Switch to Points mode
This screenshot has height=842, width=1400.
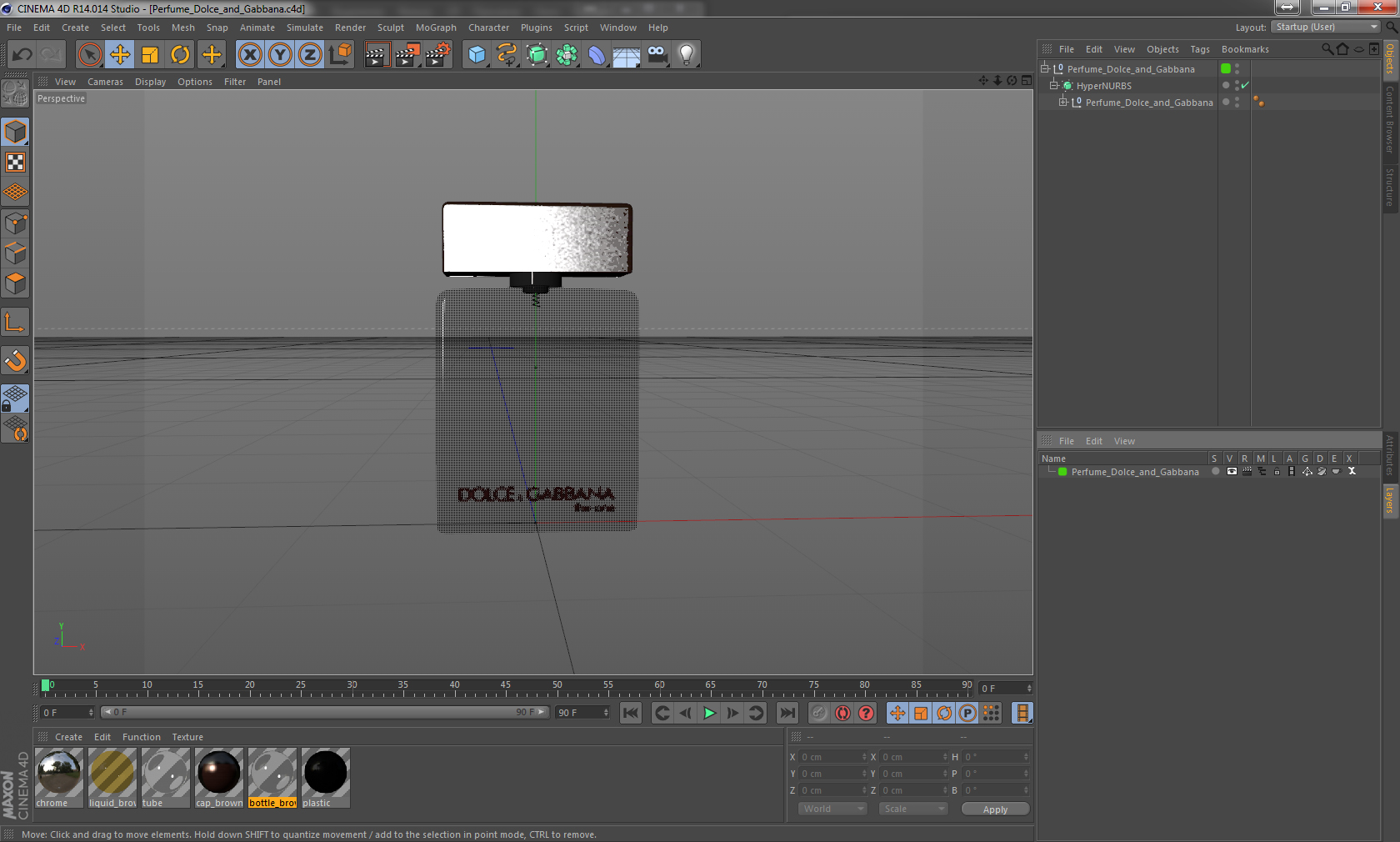[15, 223]
